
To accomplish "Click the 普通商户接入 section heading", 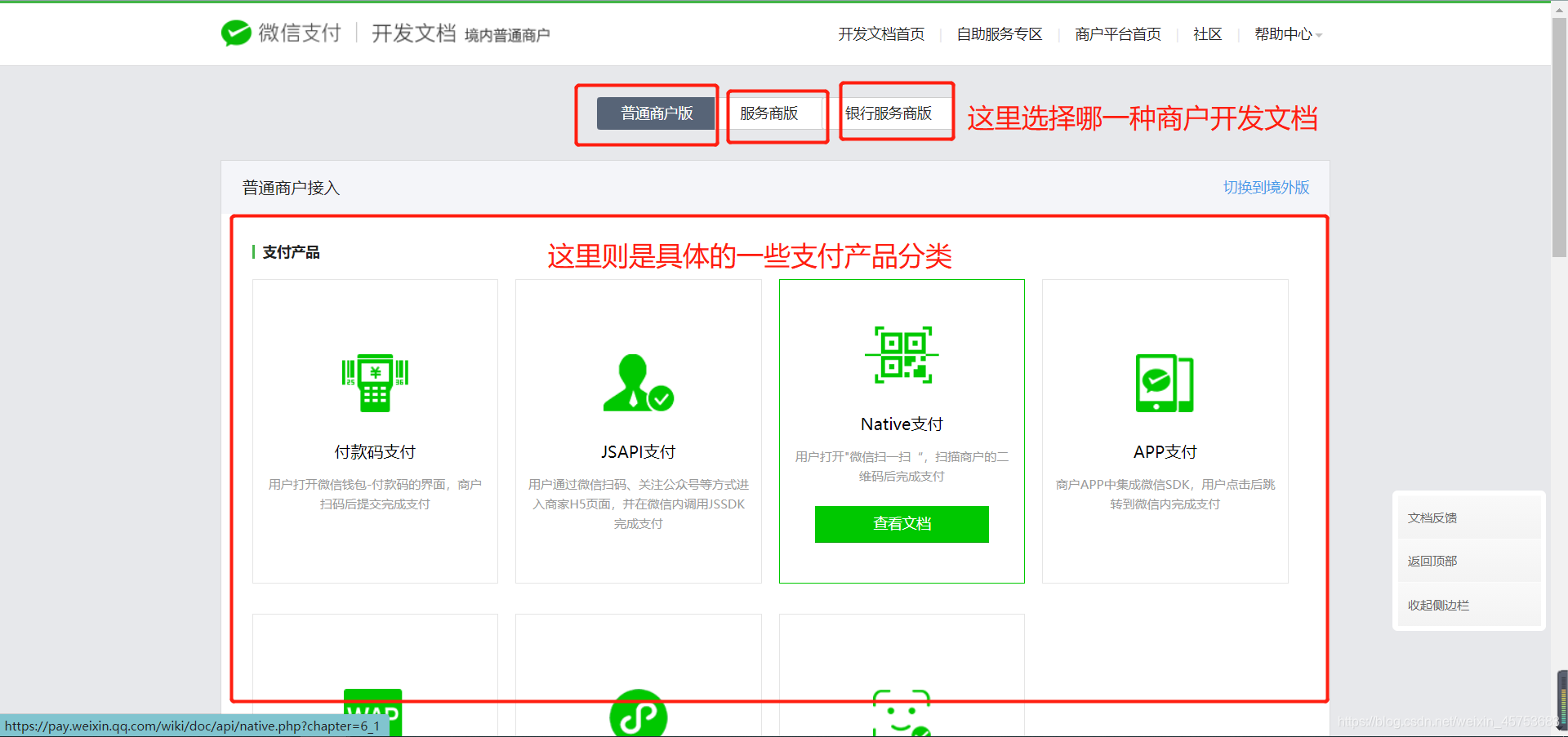I will pyautogui.click(x=291, y=188).
